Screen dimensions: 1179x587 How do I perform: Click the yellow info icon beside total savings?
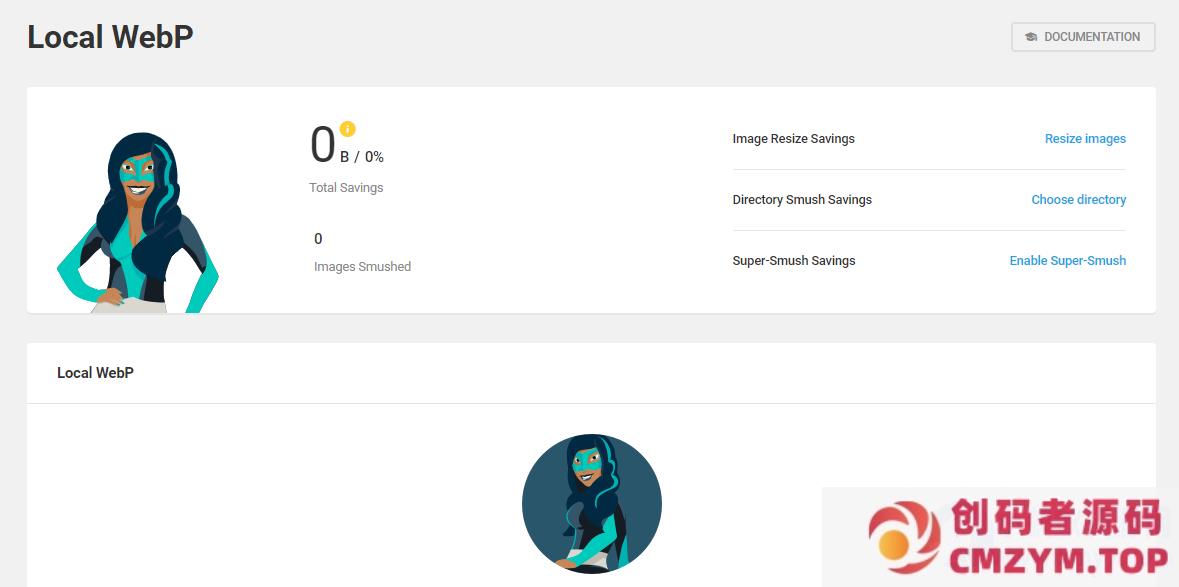(x=347, y=129)
